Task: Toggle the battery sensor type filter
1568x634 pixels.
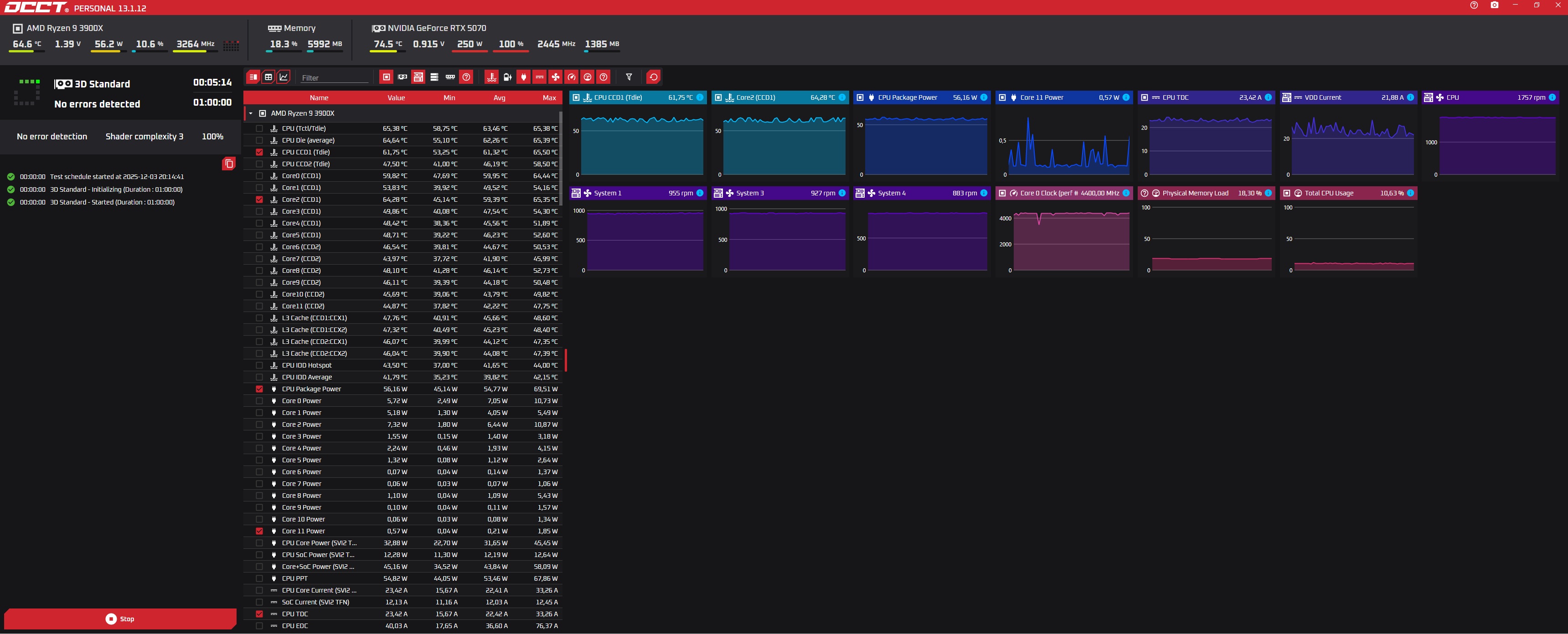Action: pyautogui.click(x=508, y=77)
